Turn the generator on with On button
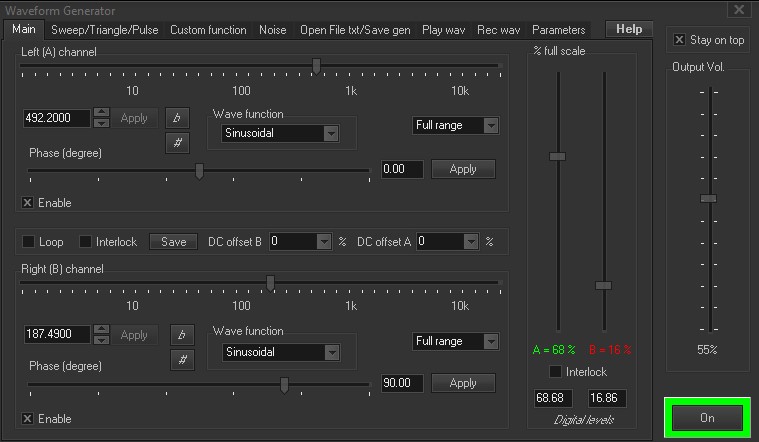This screenshot has height=442, width=759. (x=707, y=418)
